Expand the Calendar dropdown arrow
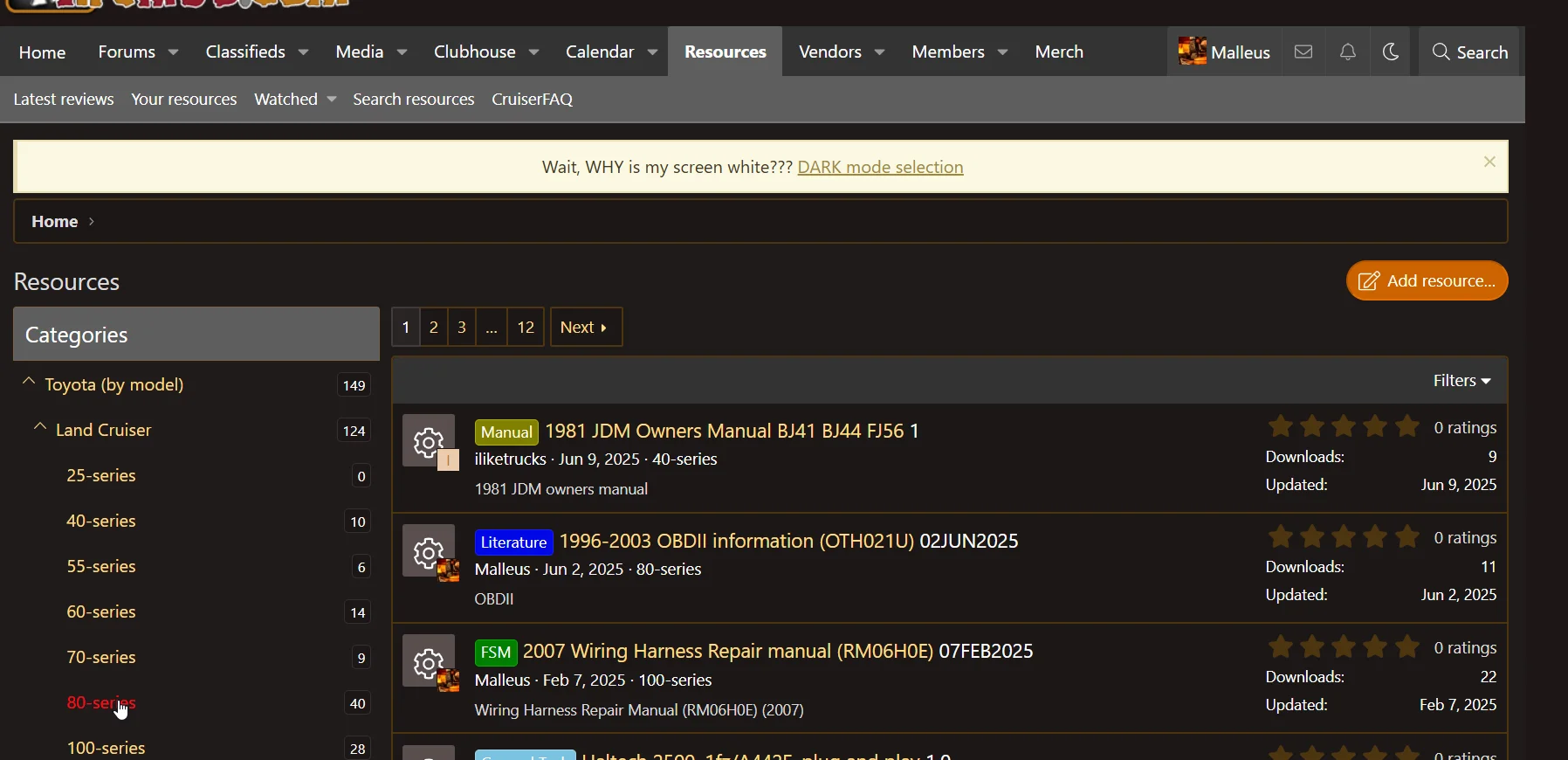 click(653, 53)
